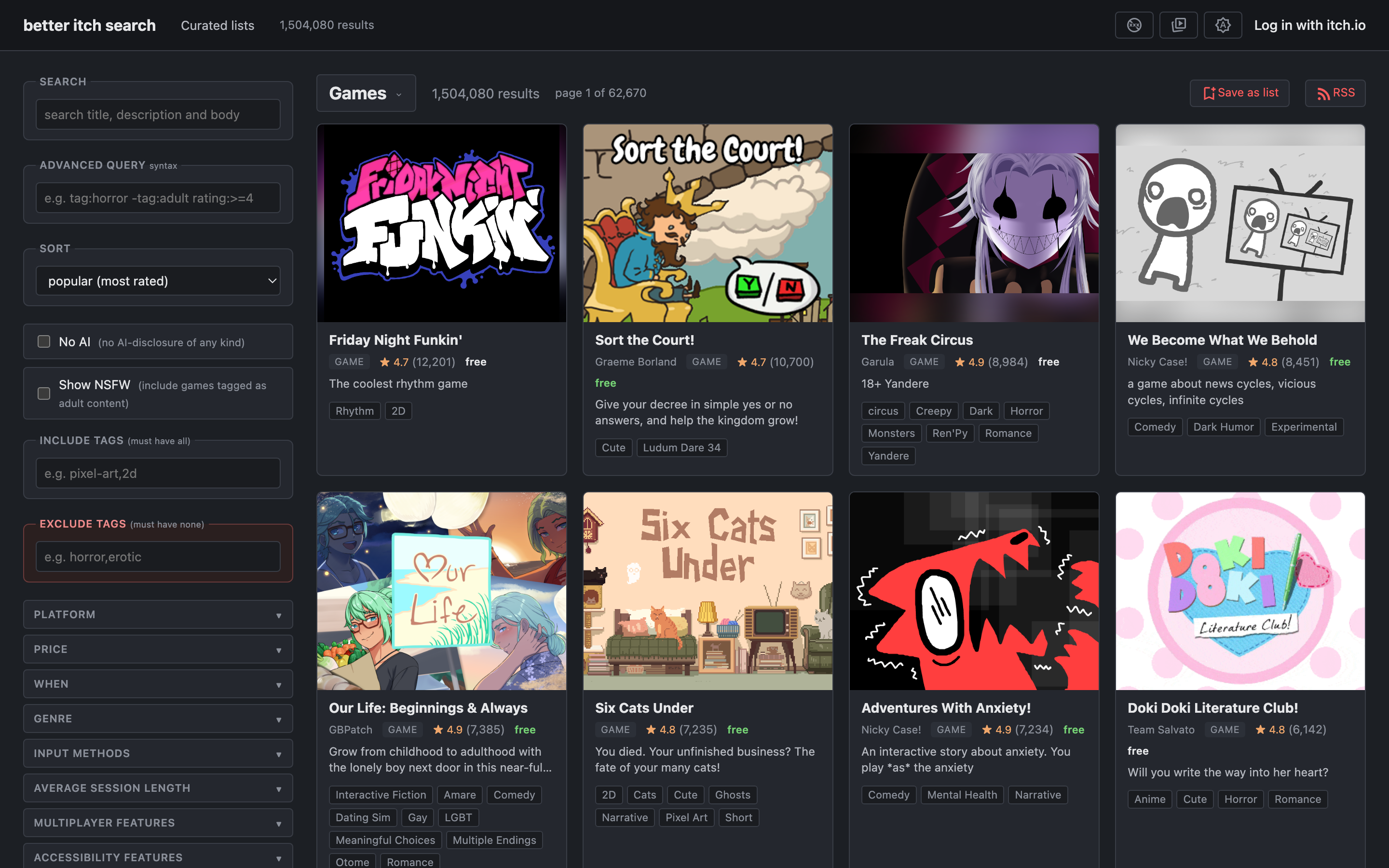Click the circus tag
Image resolution: width=1389 pixels, height=868 pixels.
point(884,411)
